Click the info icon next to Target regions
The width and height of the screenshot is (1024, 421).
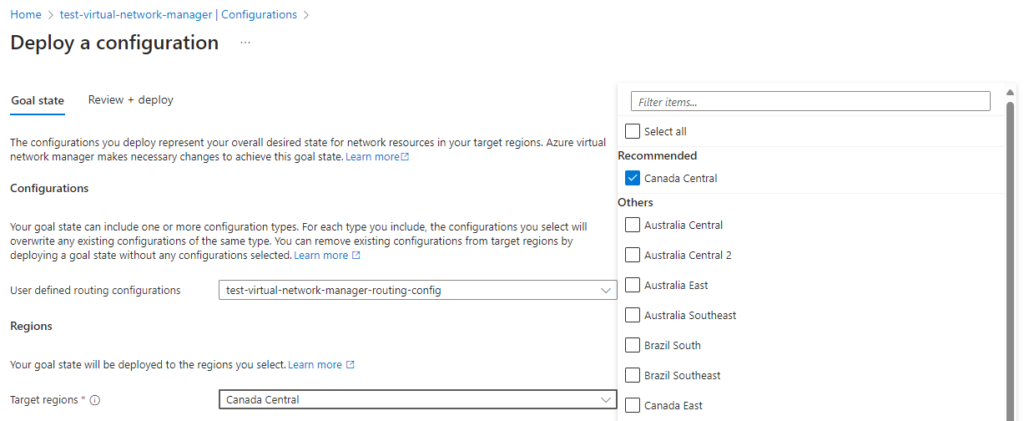click(95, 400)
